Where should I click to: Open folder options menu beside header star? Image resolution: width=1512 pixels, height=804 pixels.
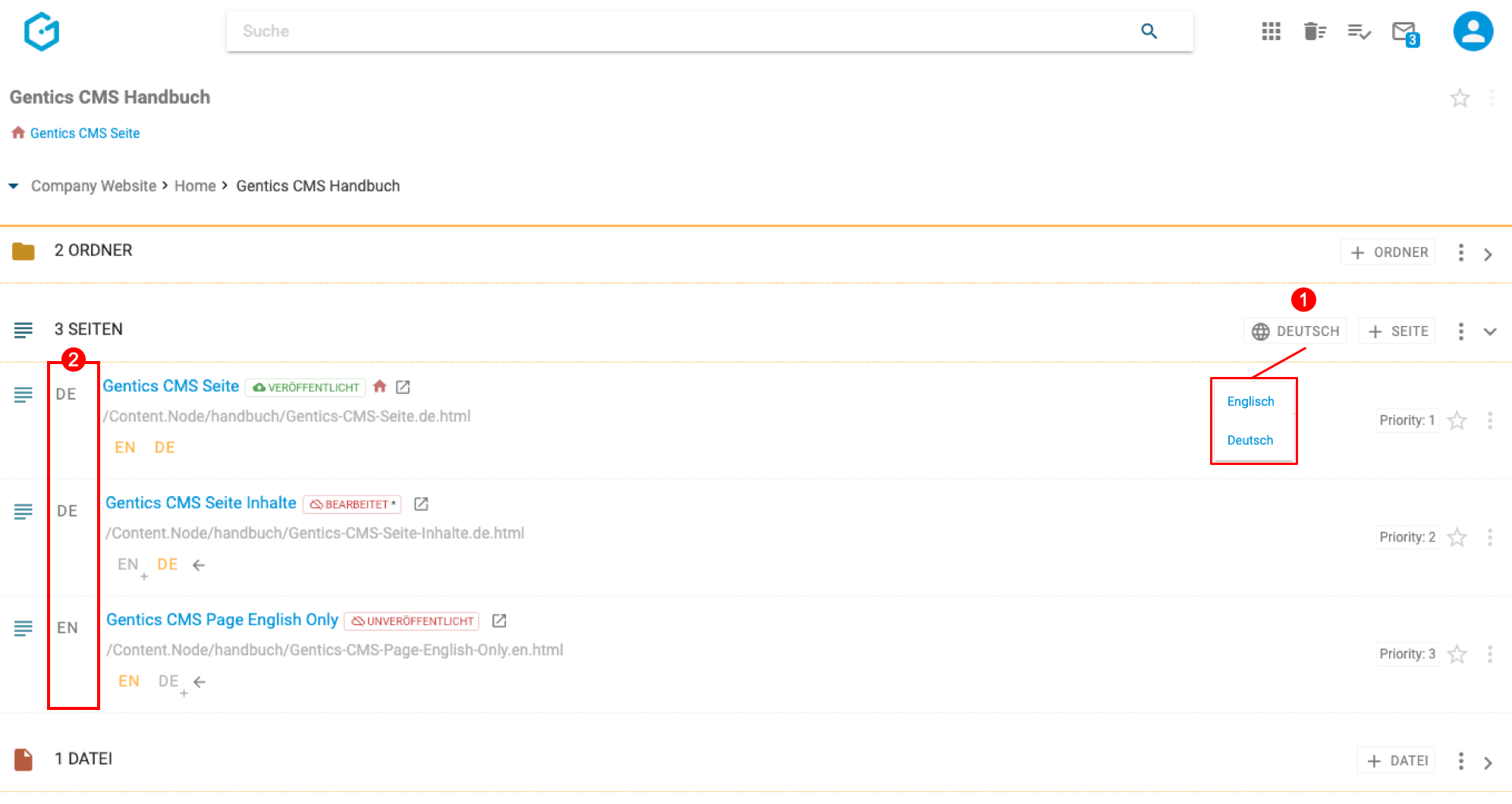[1492, 98]
